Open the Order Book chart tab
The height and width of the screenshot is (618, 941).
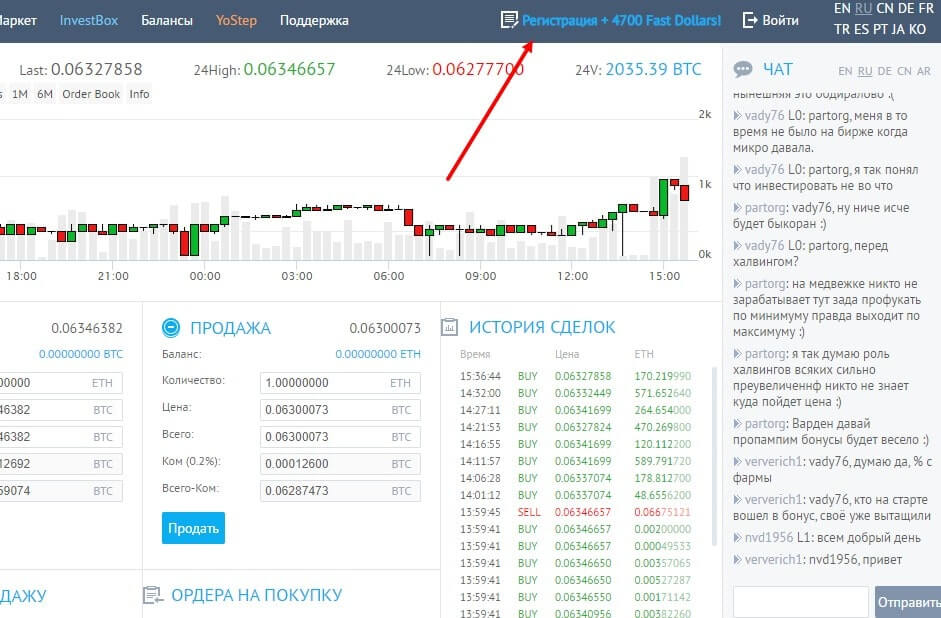[91, 94]
